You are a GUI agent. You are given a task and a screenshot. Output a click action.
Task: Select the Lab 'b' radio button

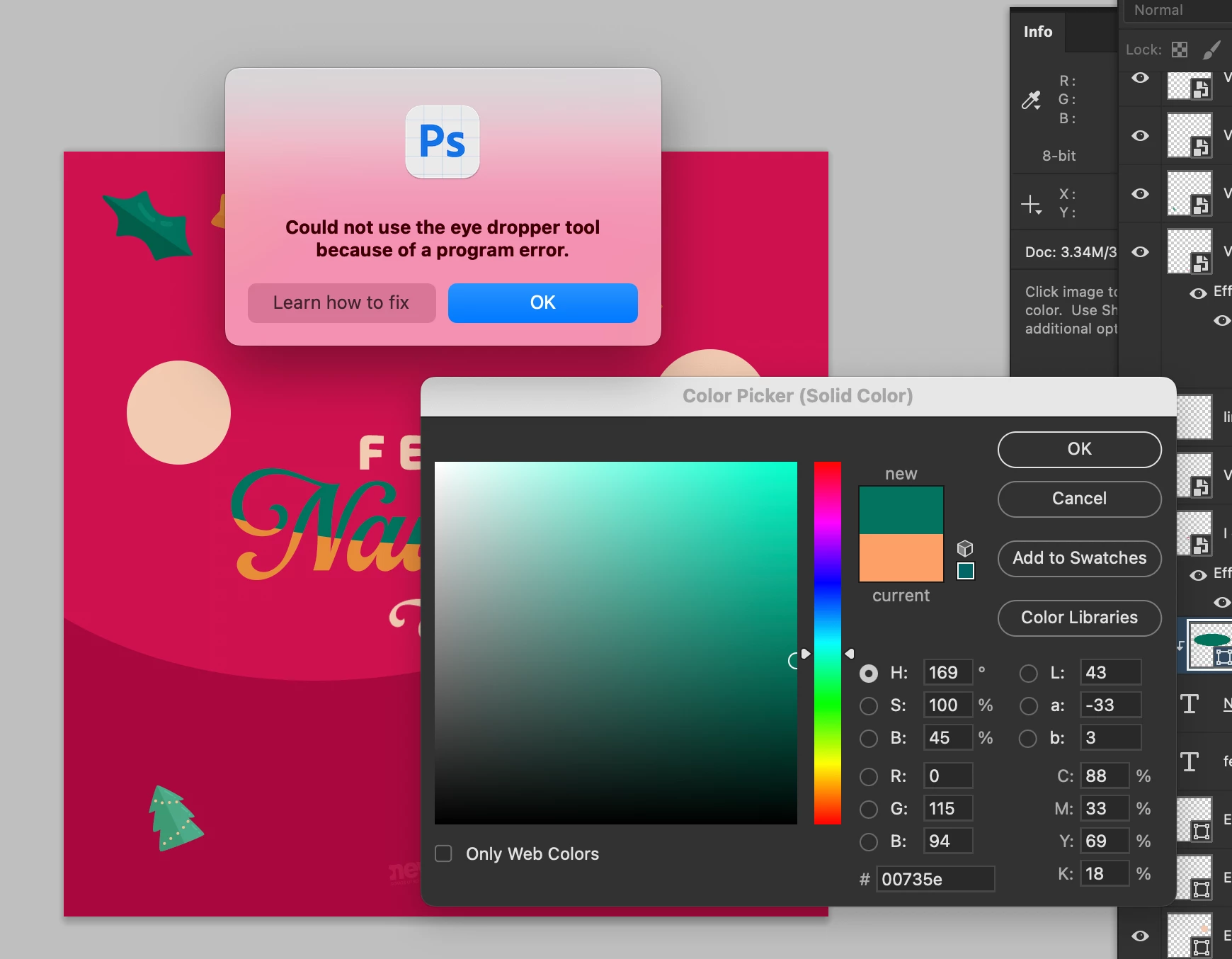pos(1029,738)
